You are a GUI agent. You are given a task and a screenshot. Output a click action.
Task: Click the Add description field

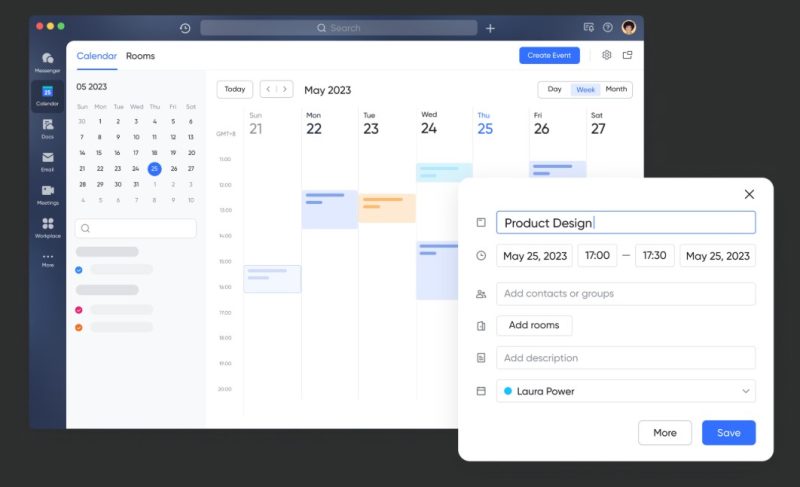(x=626, y=358)
